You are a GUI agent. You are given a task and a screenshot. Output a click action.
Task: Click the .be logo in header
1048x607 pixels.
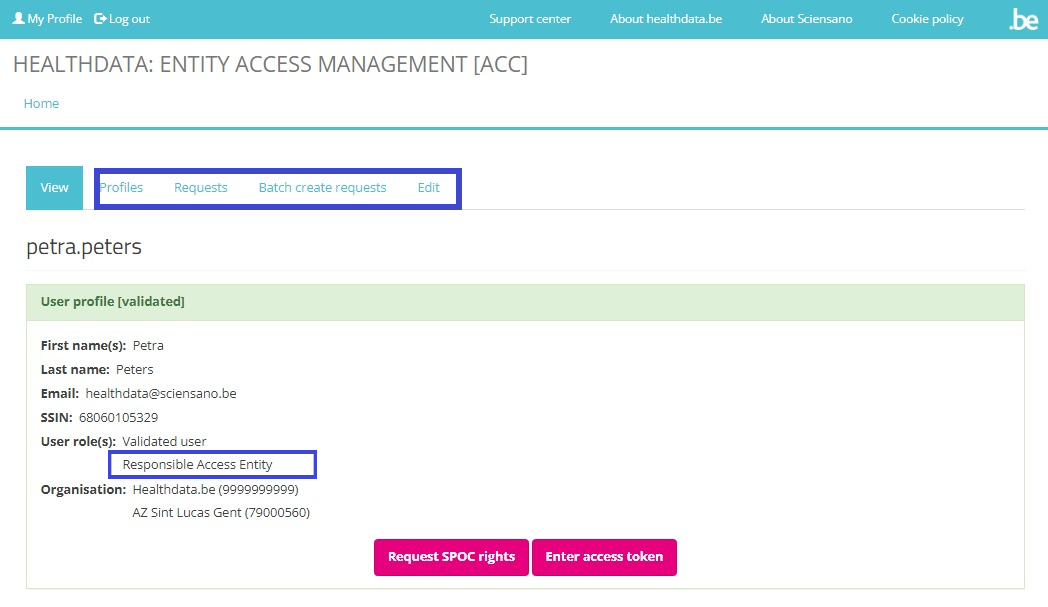tap(1023, 19)
